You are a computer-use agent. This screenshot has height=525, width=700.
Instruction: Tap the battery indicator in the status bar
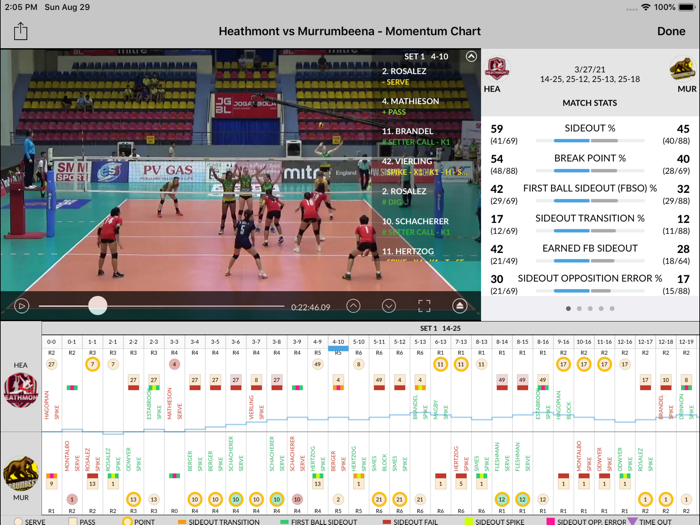686,7
